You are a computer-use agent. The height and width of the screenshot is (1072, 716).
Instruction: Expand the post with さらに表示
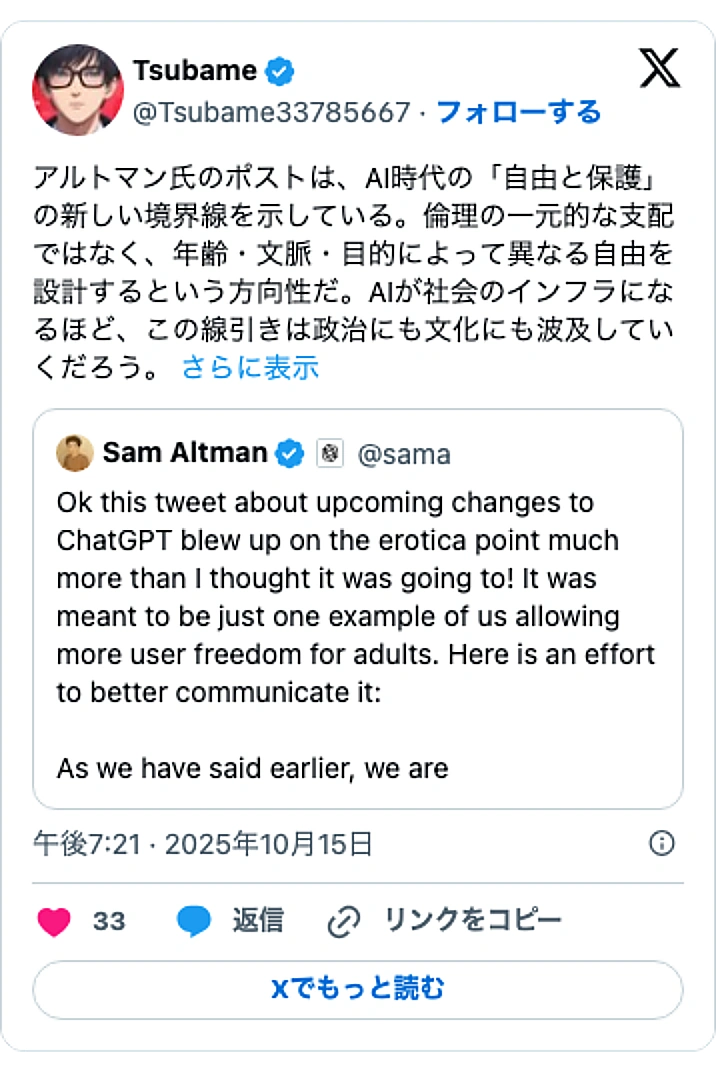pyautogui.click(x=248, y=369)
